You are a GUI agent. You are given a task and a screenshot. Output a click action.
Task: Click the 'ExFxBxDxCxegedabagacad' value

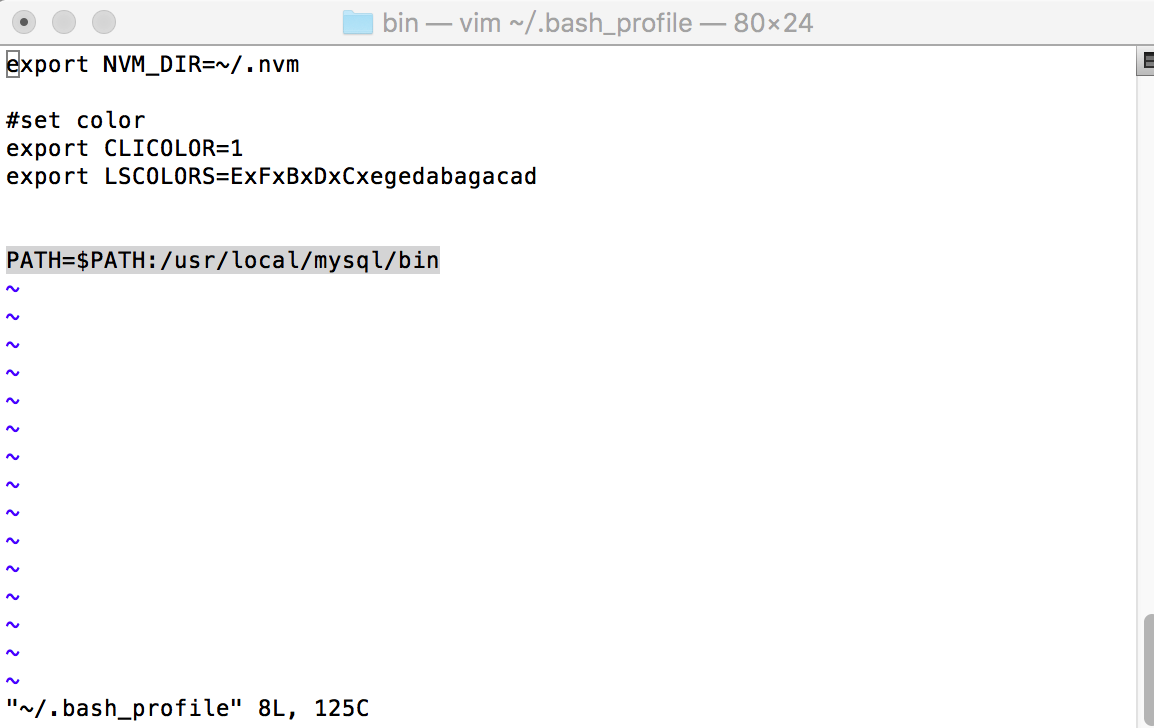pyautogui.click(x=383, y=177)
